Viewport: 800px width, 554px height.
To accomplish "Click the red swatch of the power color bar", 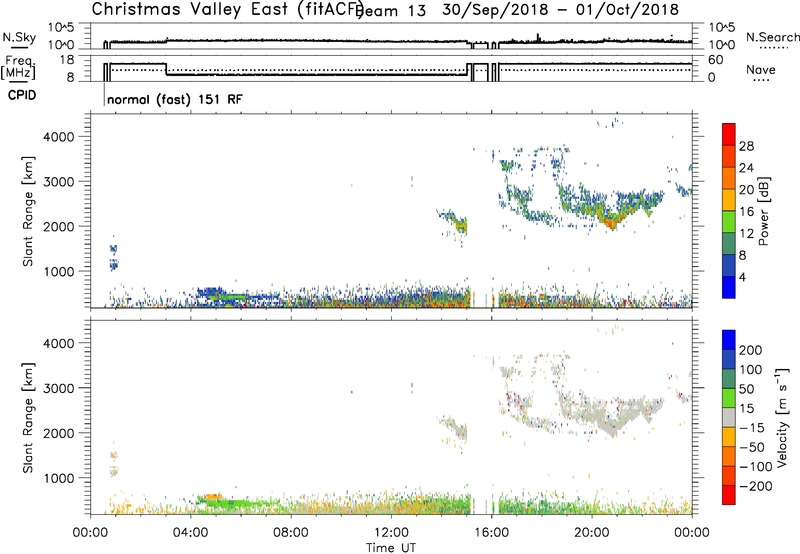I will (729, 134).
